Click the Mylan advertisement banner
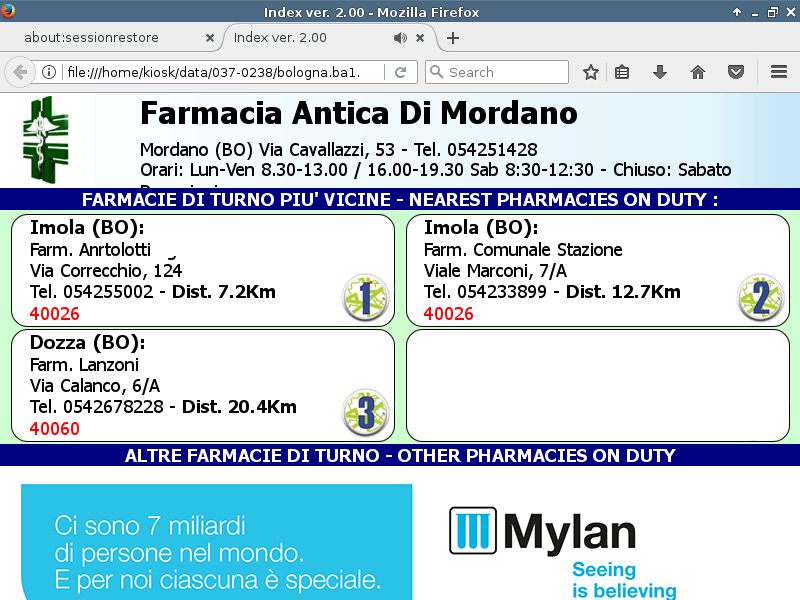Screen dimensions: 800x600 400,540
